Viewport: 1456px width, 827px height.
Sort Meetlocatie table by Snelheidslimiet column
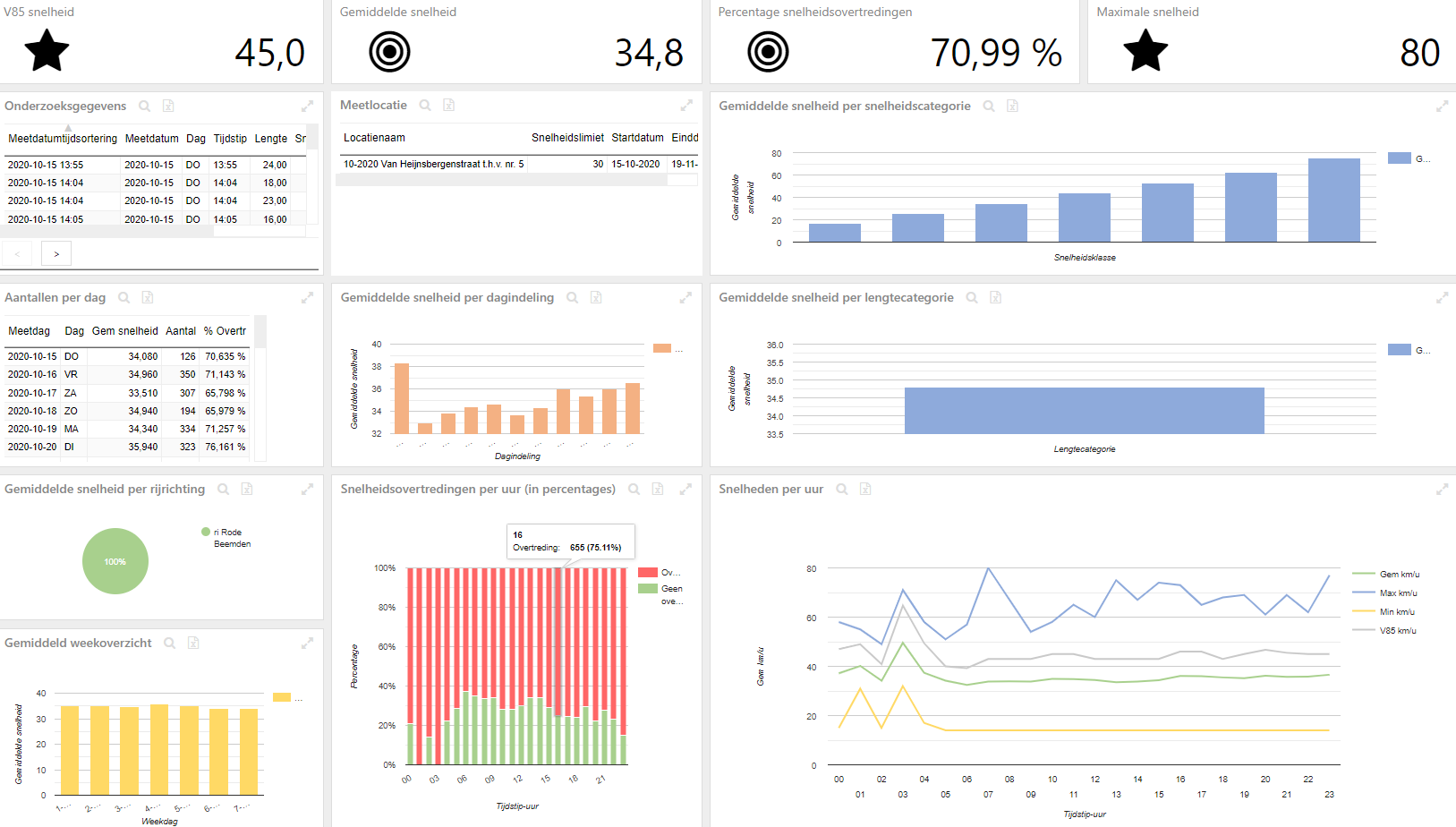pos(567,138)
